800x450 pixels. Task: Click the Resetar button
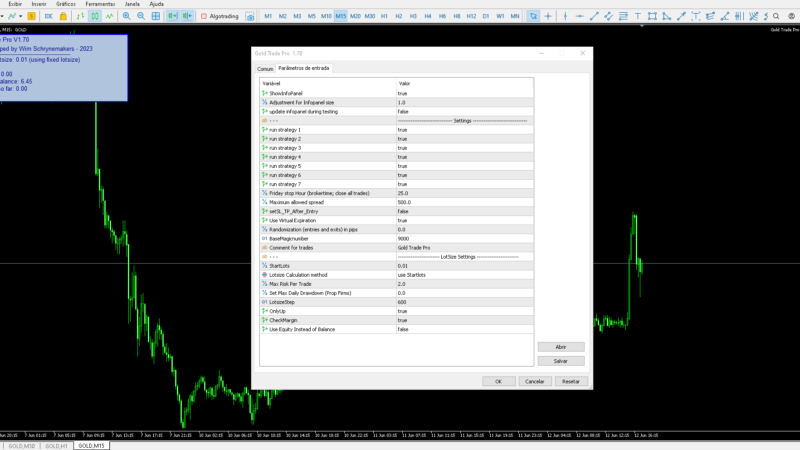571,381
